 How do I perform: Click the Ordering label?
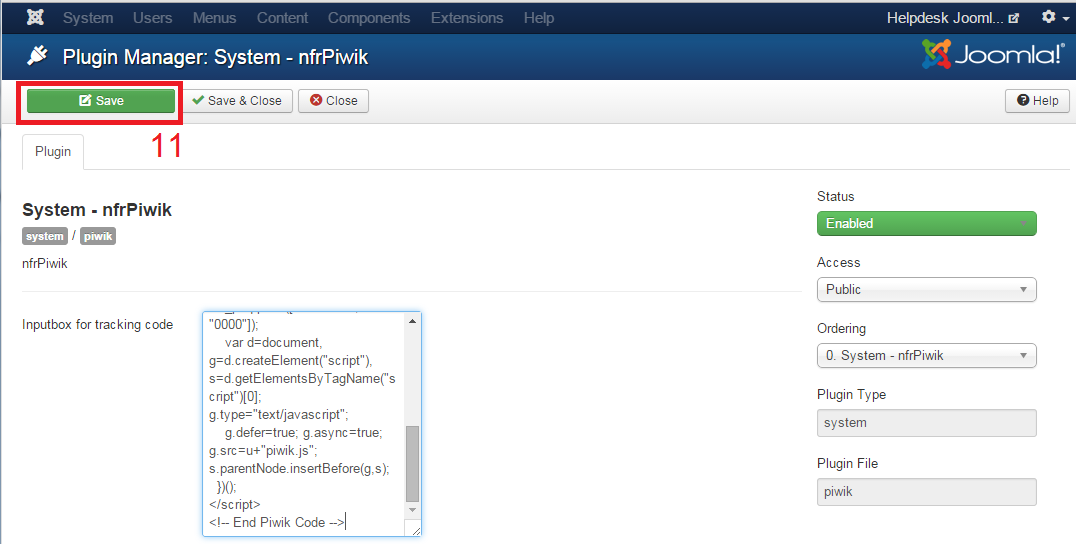(841, 329)
